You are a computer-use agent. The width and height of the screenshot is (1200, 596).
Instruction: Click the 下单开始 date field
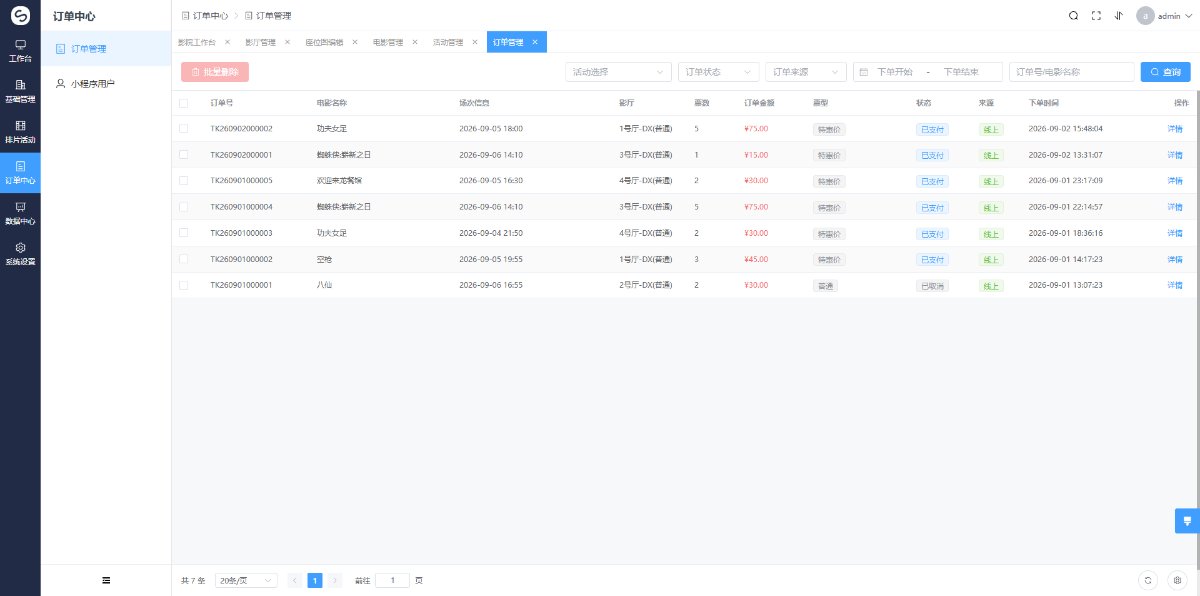895,72
